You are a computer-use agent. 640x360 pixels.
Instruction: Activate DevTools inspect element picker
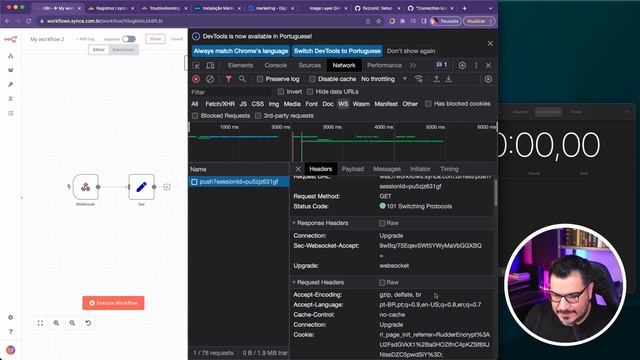pos(196,65)
